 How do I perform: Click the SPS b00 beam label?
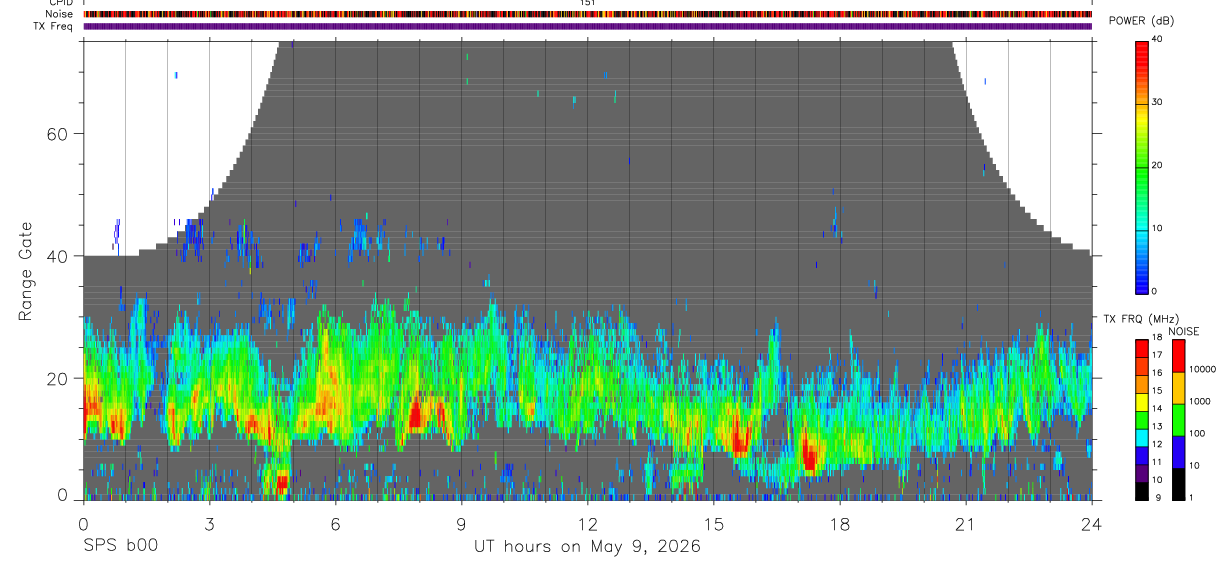click(119, 547)
